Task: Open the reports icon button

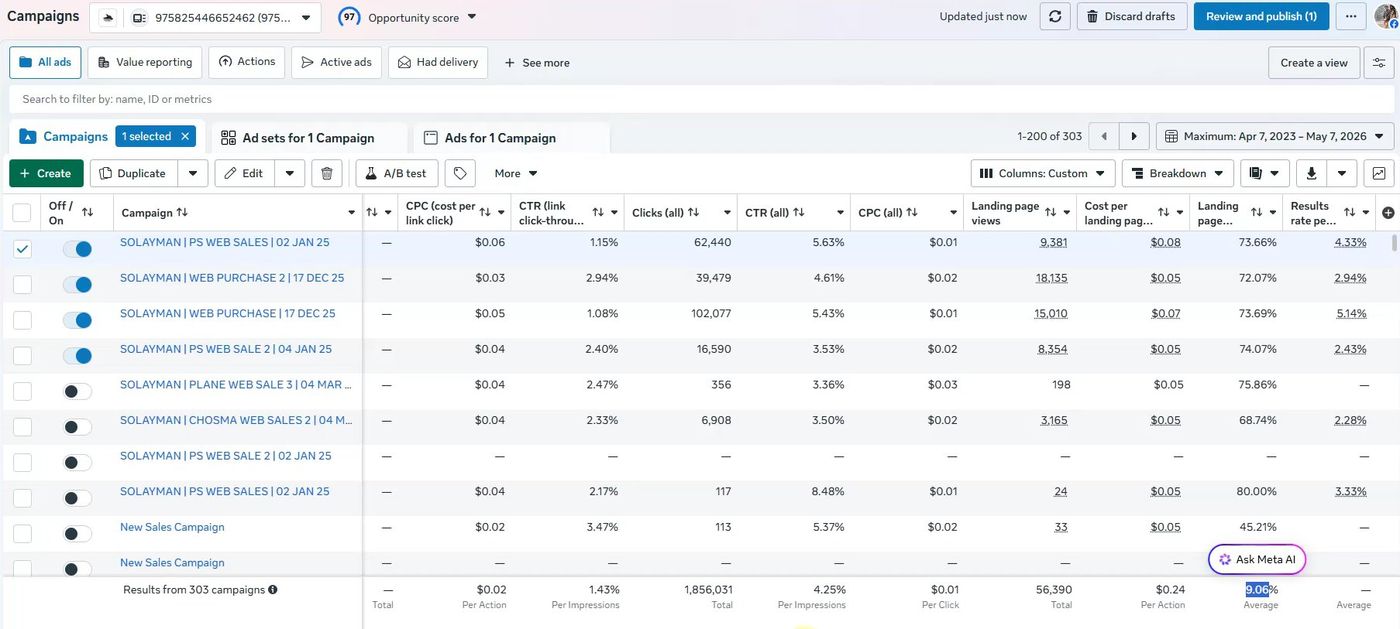Action: pos(1264,173)
